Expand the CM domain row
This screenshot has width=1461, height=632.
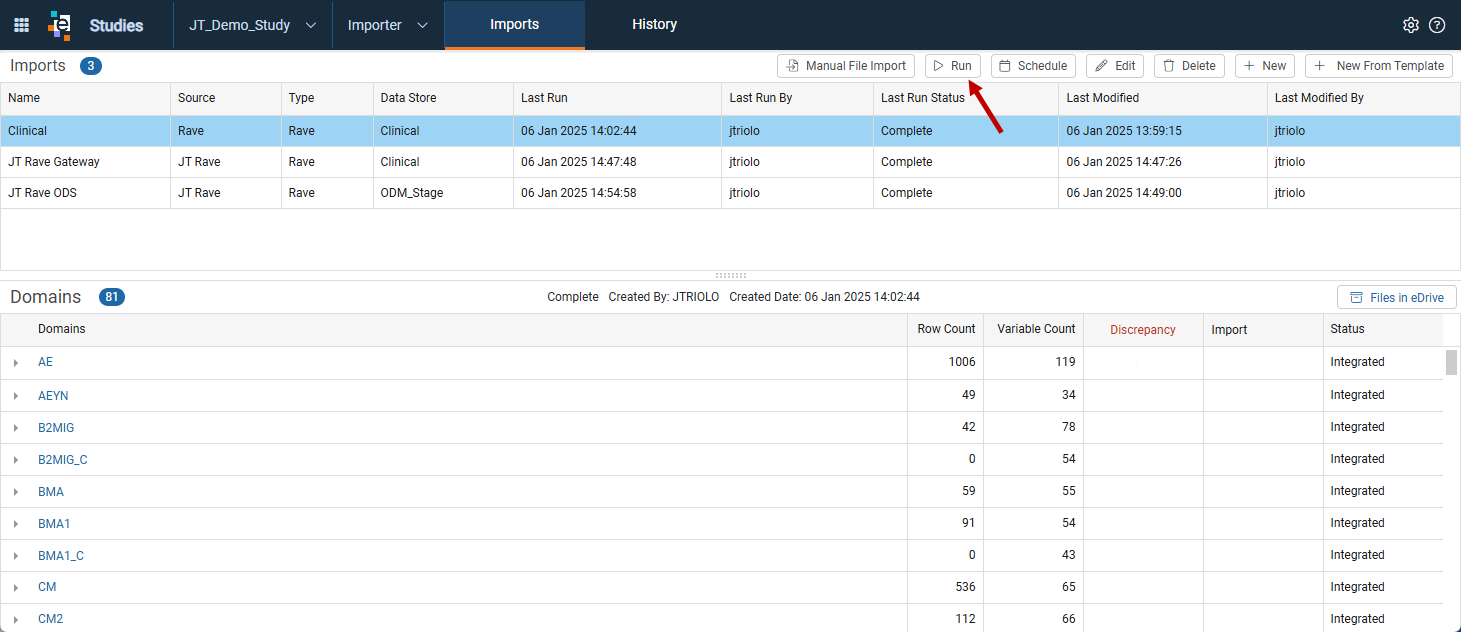tap(16, 588)
